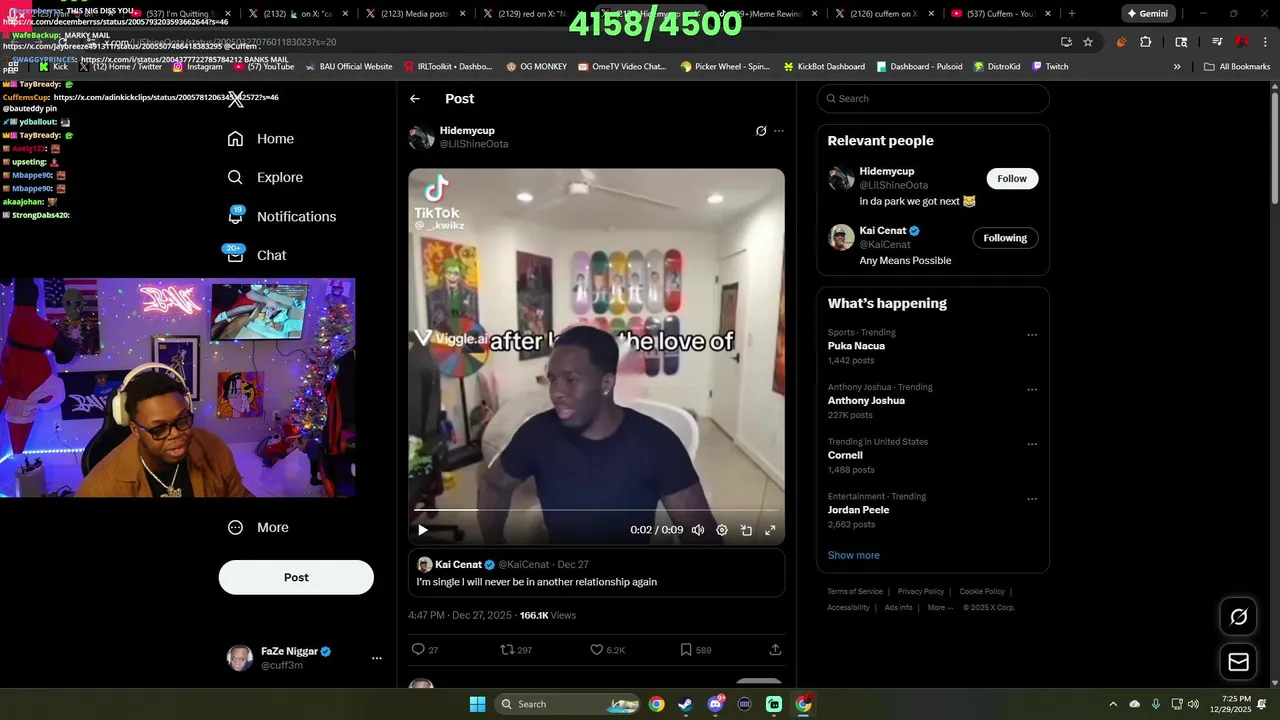Open Chat in the X sidebar
The image size is (1280, 720).
[256, 255]
